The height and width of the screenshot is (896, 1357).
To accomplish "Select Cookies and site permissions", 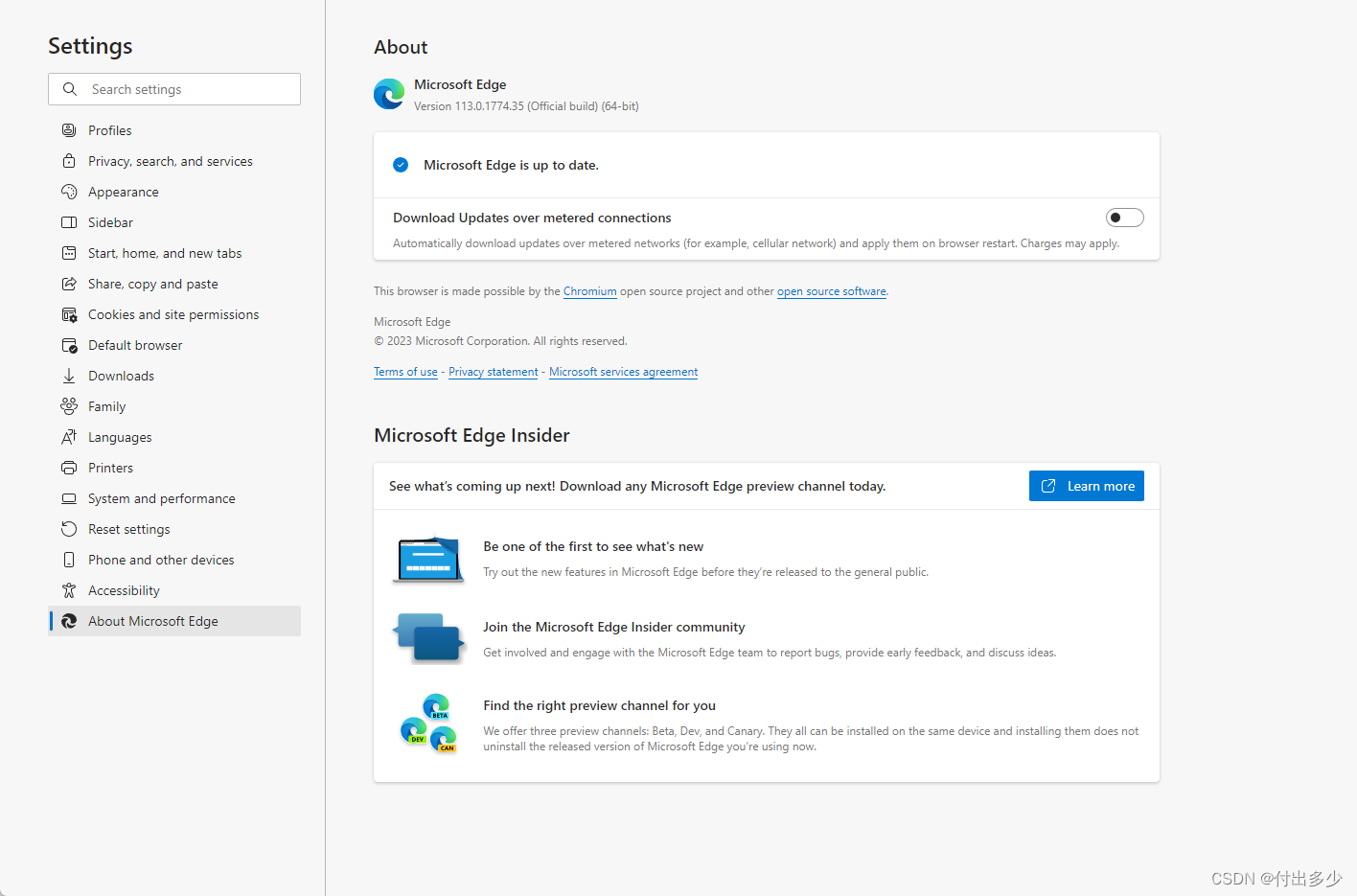I will tap(174, 314).
